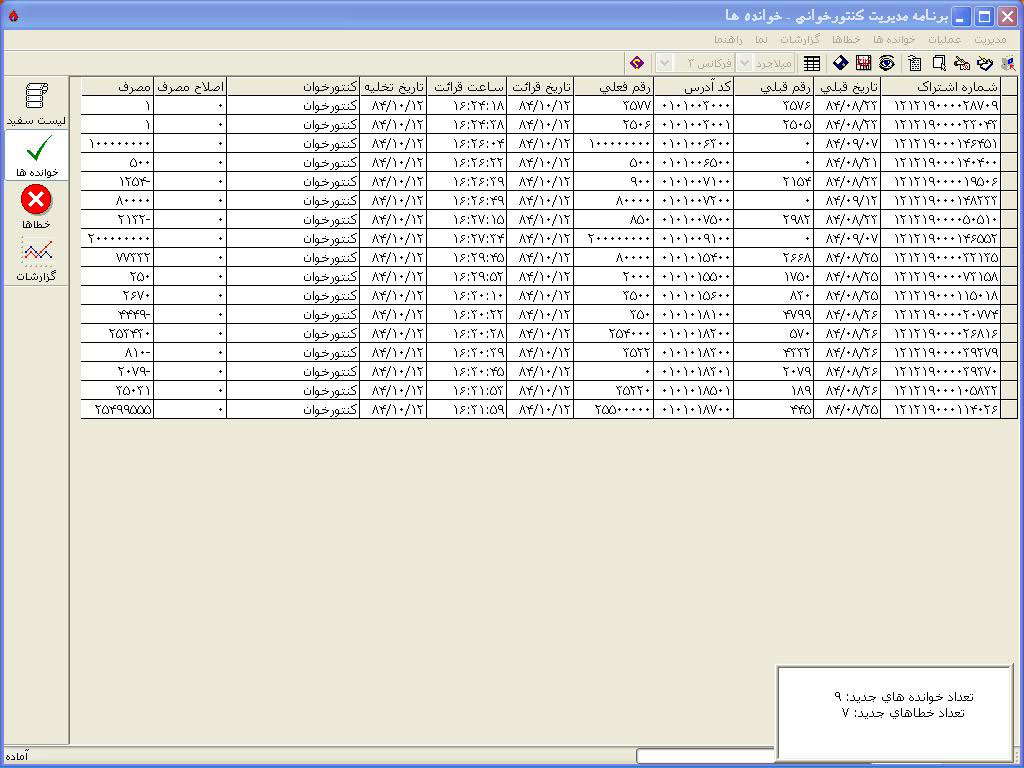Click the purple help diamond toolbar icon
Screen dimensions: 1024x768
coord(637,63)
